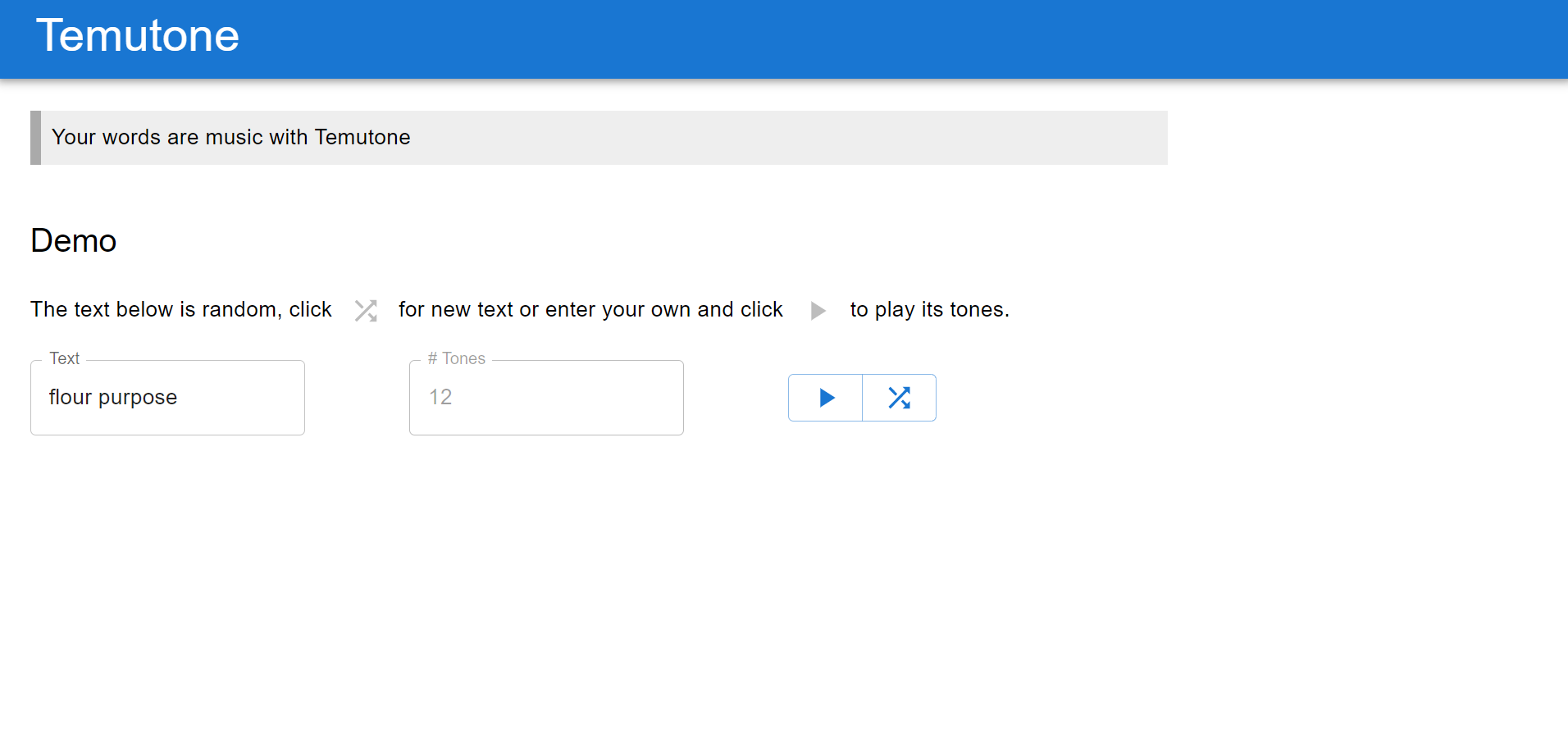Click the '# Tones' field label

[457, 358]
